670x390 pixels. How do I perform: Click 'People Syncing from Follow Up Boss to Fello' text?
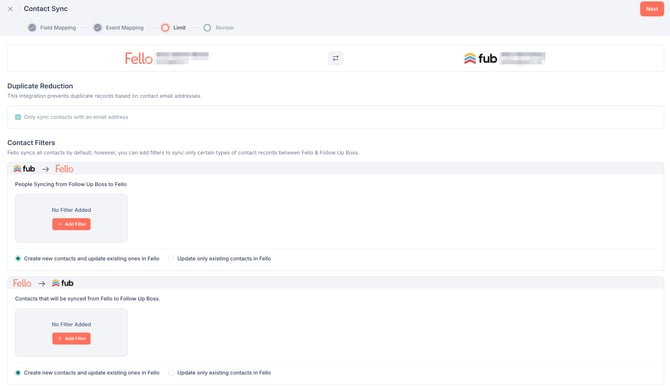click(x=71, y=185)
